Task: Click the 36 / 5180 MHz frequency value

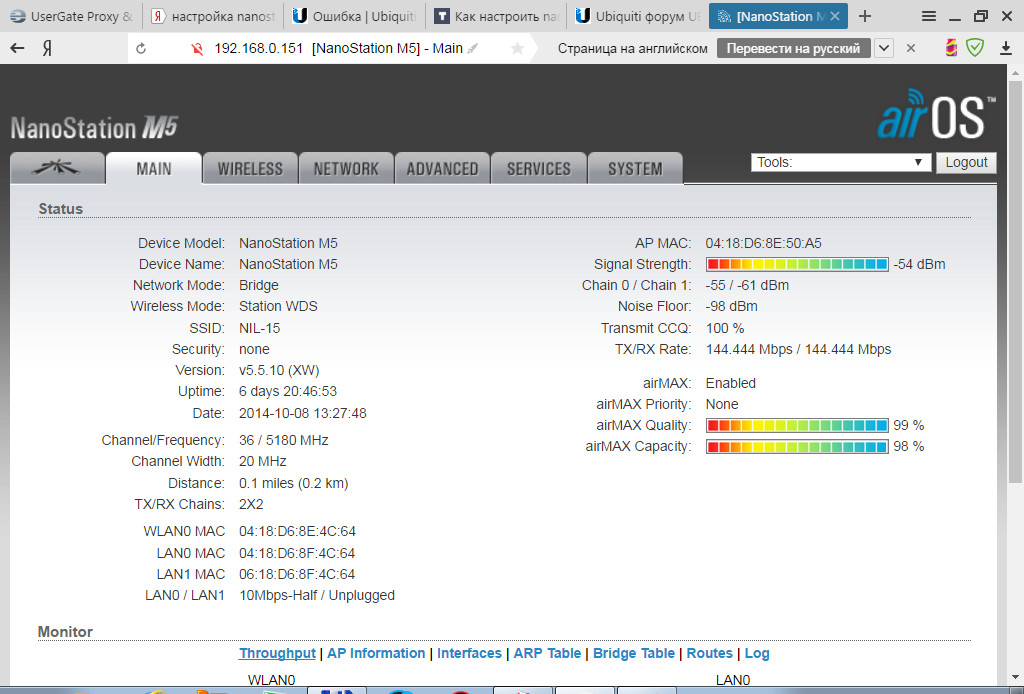Action: (283, 440)
